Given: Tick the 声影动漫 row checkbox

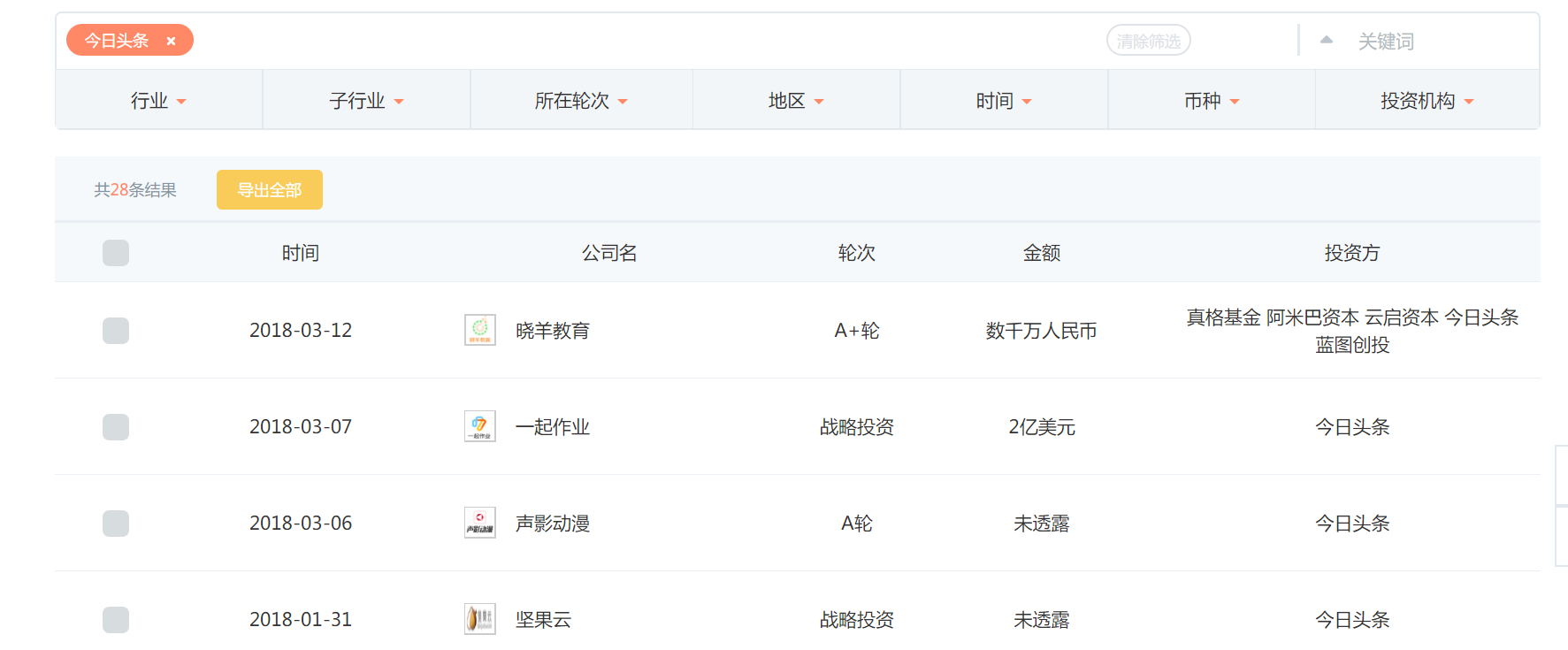Looking at the screenshot, I should point(116,524).
